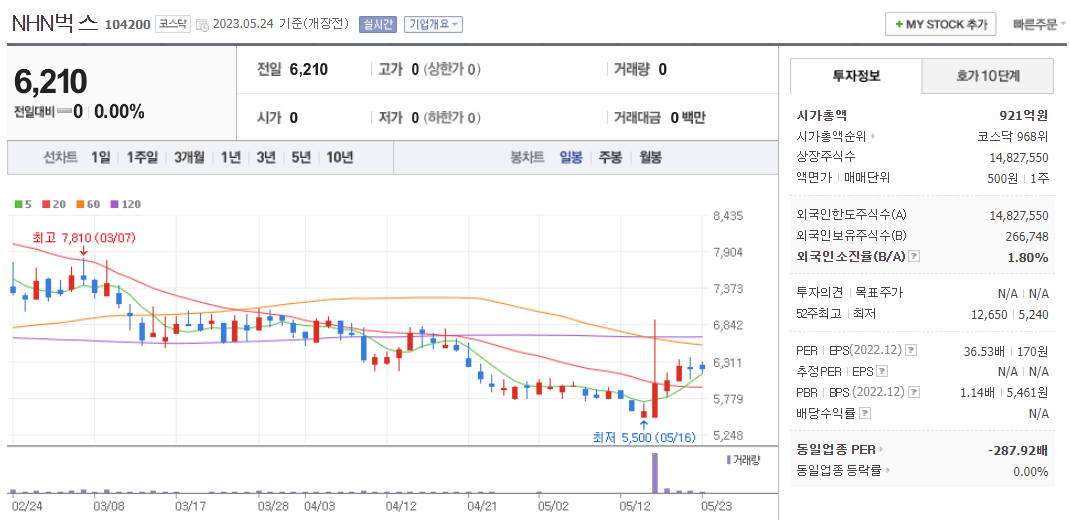Click the stock code 104200
Viewport: 1070px width, 520px height.
pos(127,25)
